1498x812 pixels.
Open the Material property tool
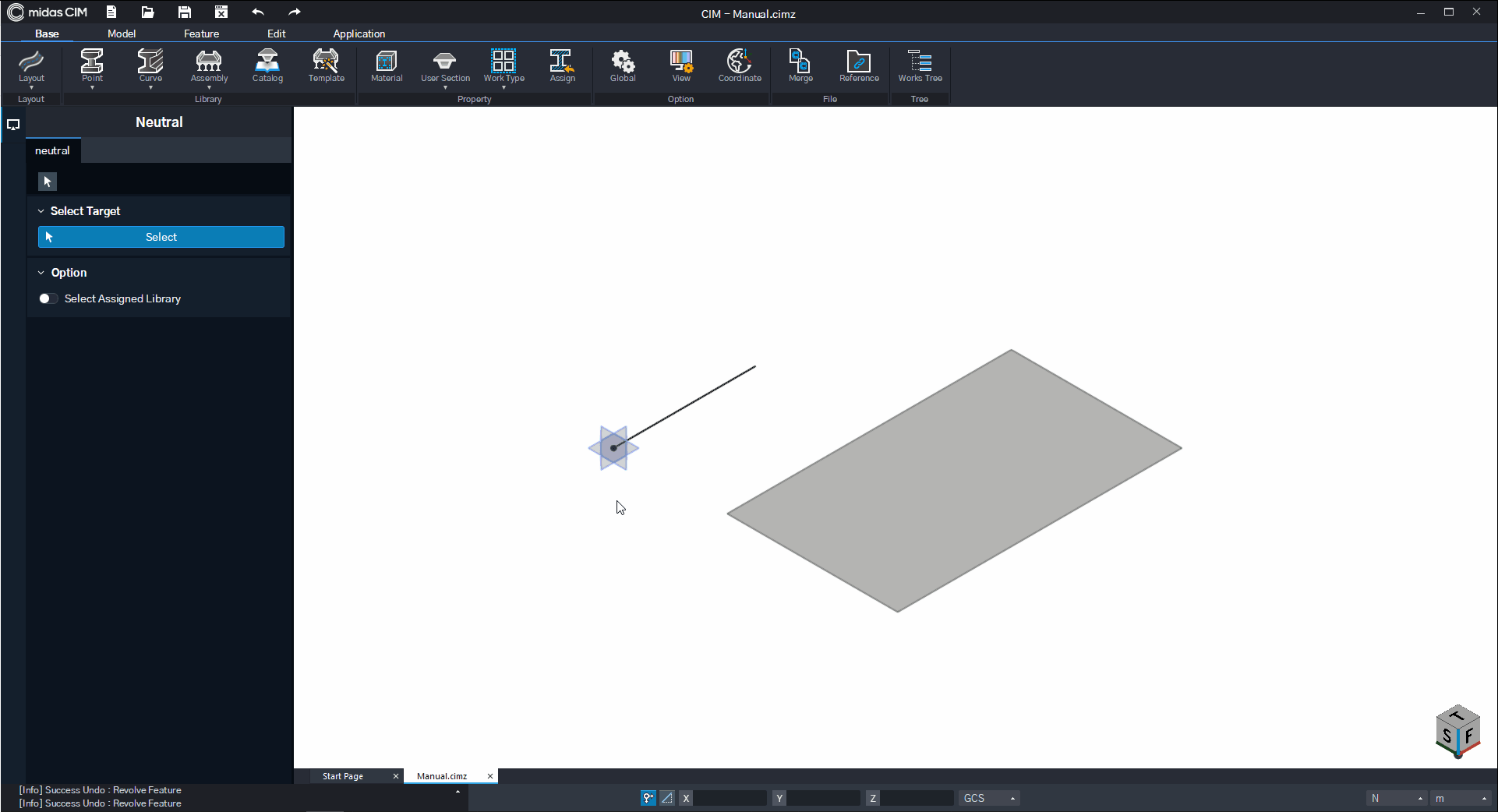pyautogui.click(x=387, y=65)
